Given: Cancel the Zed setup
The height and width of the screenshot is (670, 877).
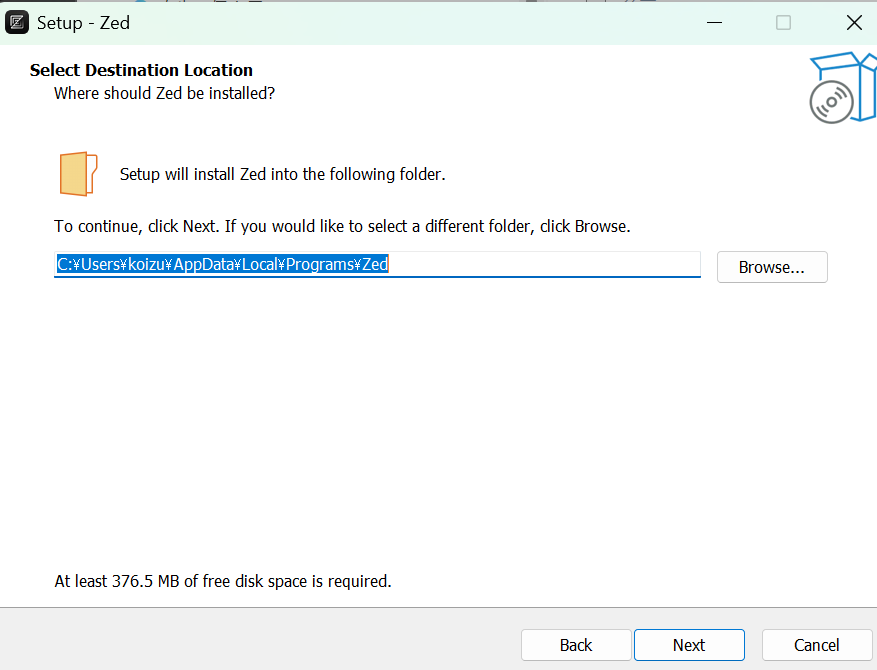Looking at the screenshot, I should [x=817, y=645].
